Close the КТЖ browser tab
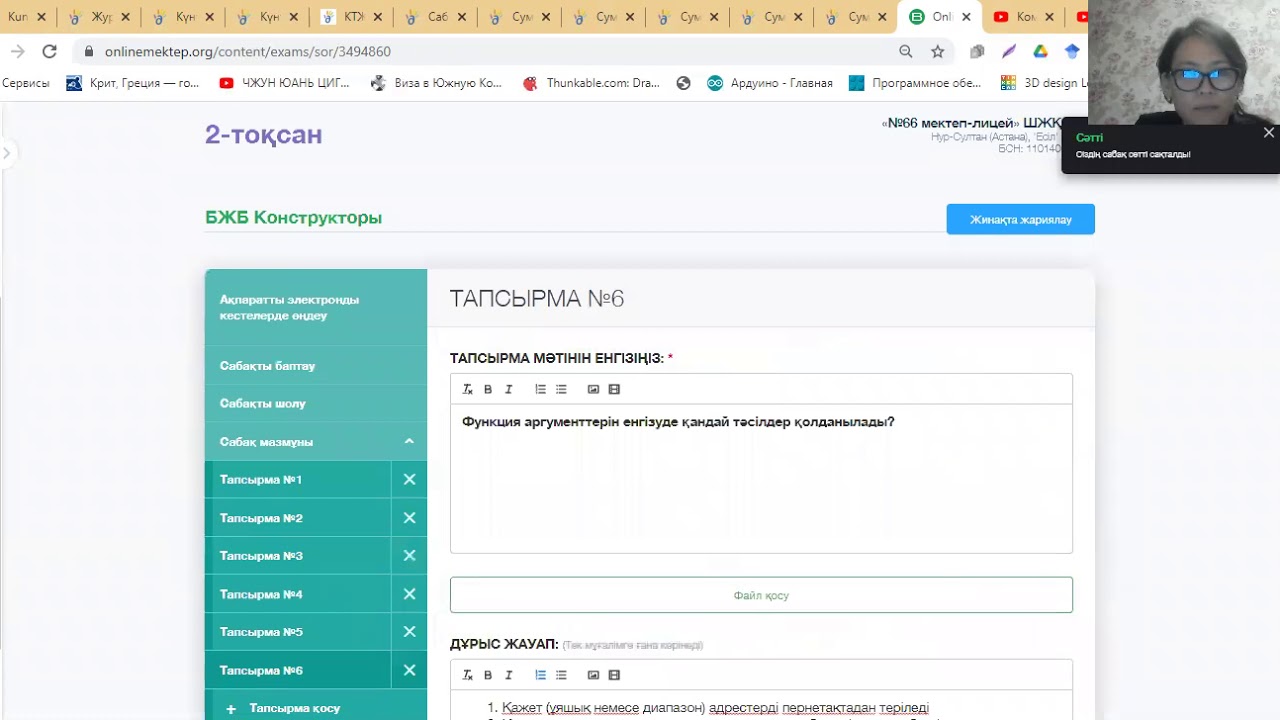 [x=378, y=17]
